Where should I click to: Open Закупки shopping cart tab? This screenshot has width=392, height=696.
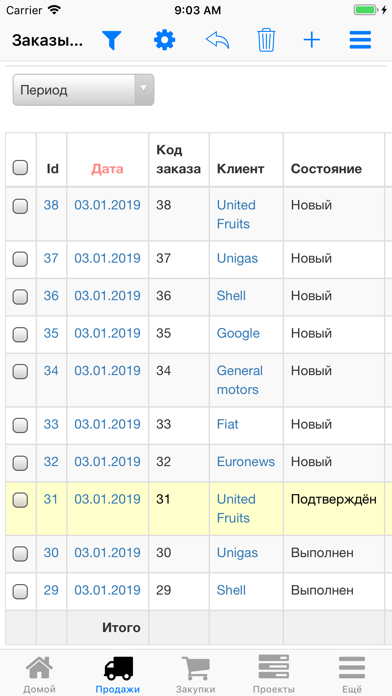click(x=195, y=674)
